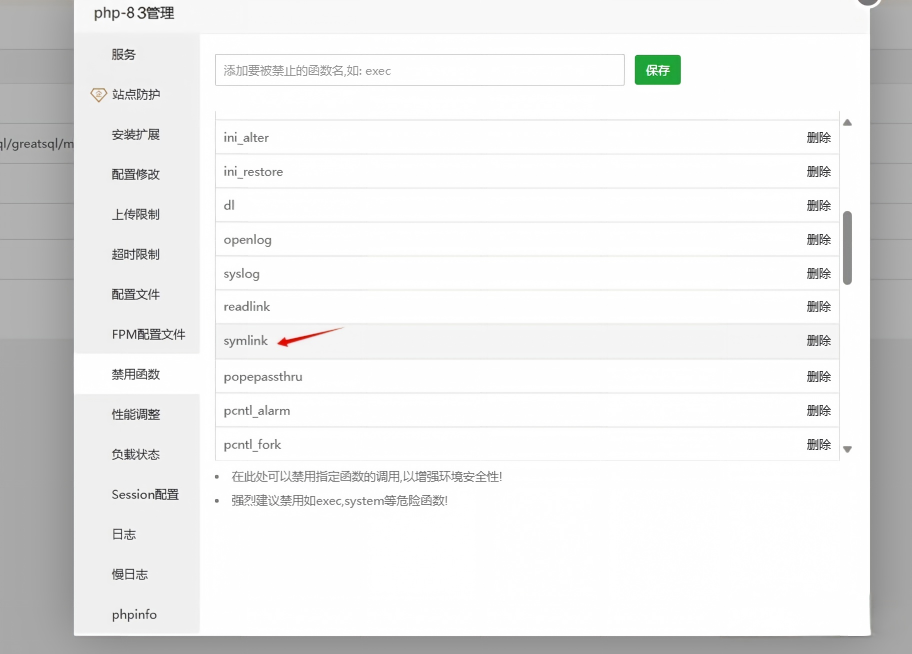This screenshot has height=654, width=912.
Task: Delete ini_alter from the disabled list
Action: [x=818, y=138]
